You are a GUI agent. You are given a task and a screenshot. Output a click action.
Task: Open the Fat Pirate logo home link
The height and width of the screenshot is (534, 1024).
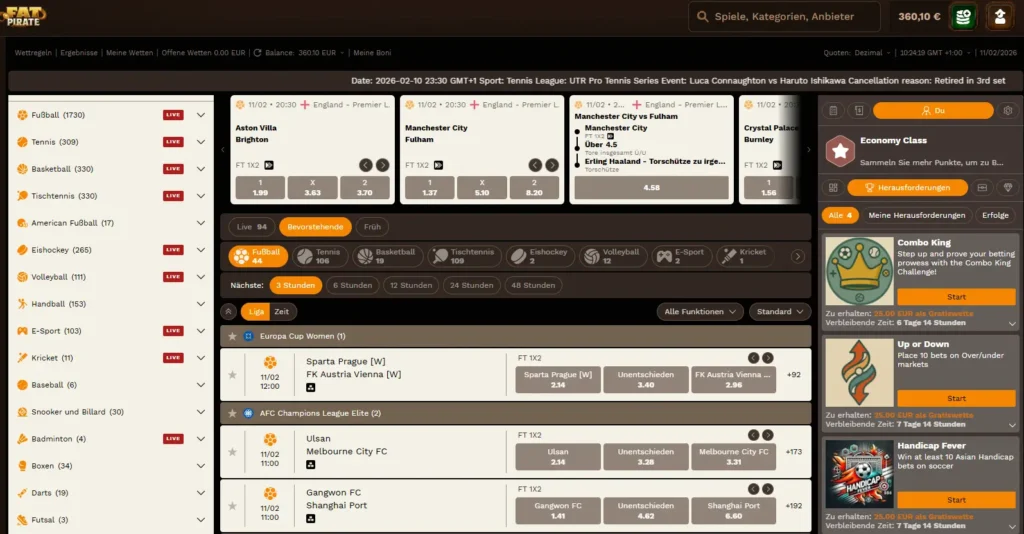[x=24, y=16]
